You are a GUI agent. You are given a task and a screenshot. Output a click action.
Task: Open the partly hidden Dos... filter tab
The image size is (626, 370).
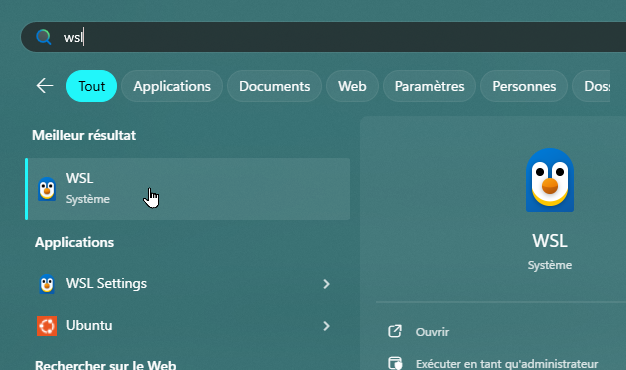coord(592,86)
